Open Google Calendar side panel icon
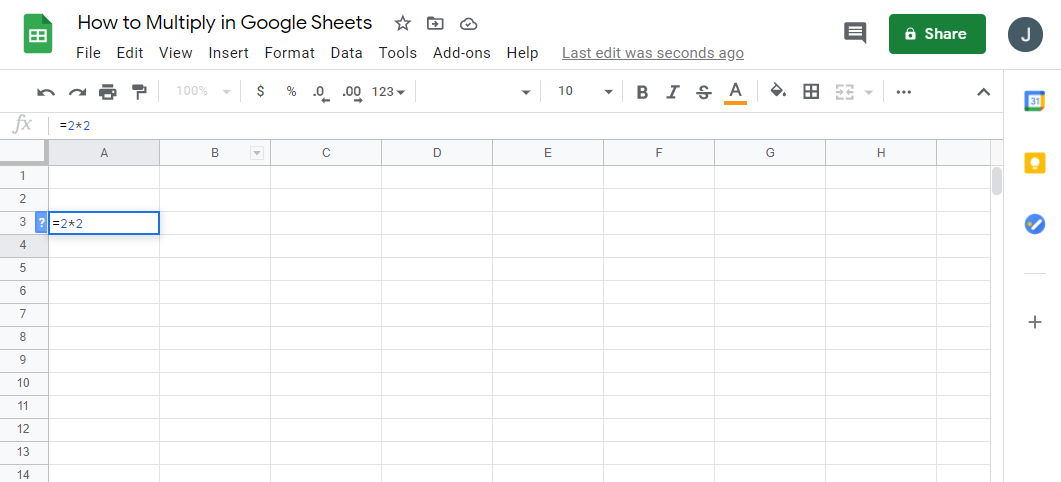Viewport: 1061px width, 482px height. [x=1034, y=100]
